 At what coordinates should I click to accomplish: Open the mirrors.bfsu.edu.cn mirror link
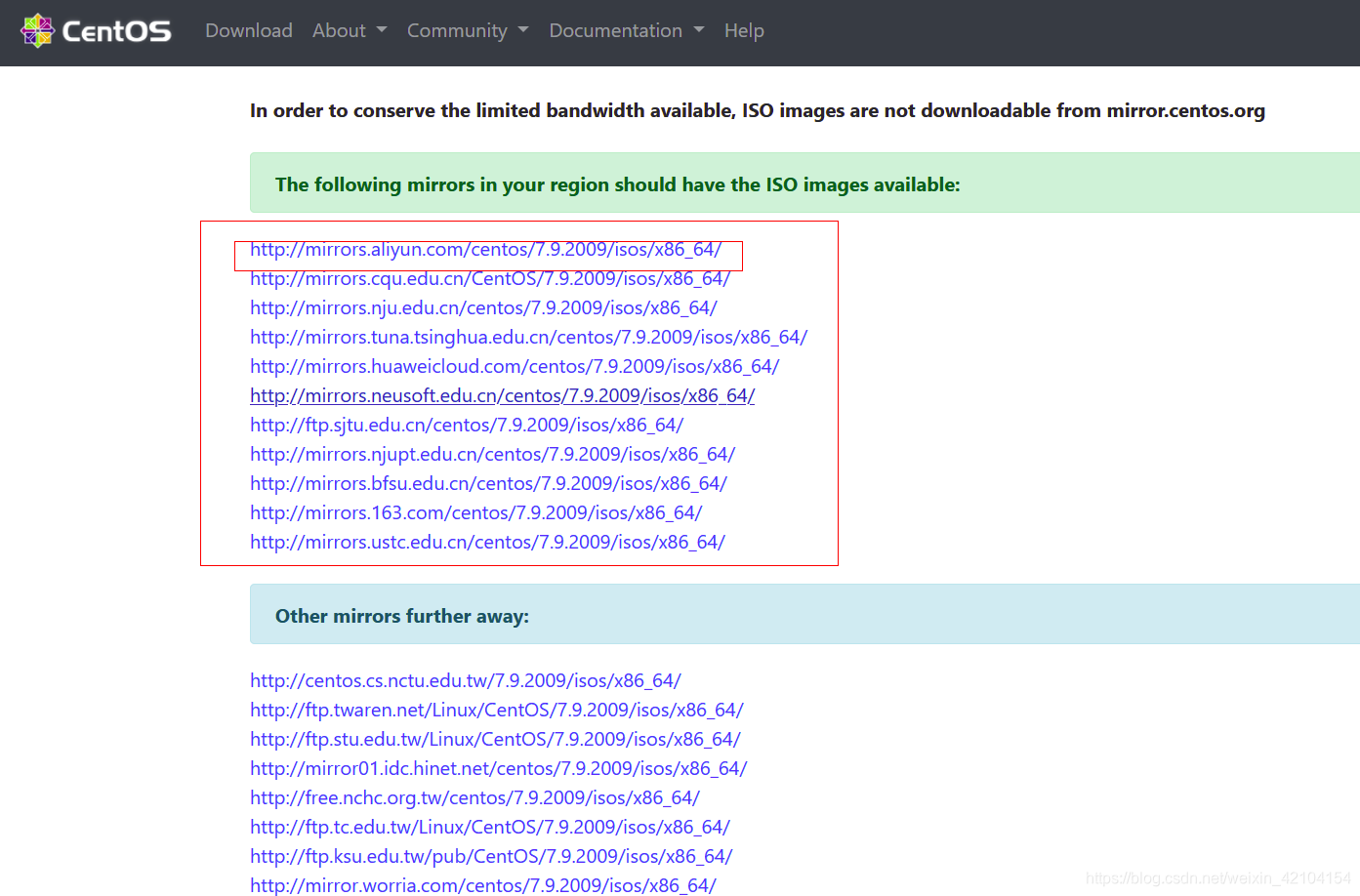click(x=488, y=484)
